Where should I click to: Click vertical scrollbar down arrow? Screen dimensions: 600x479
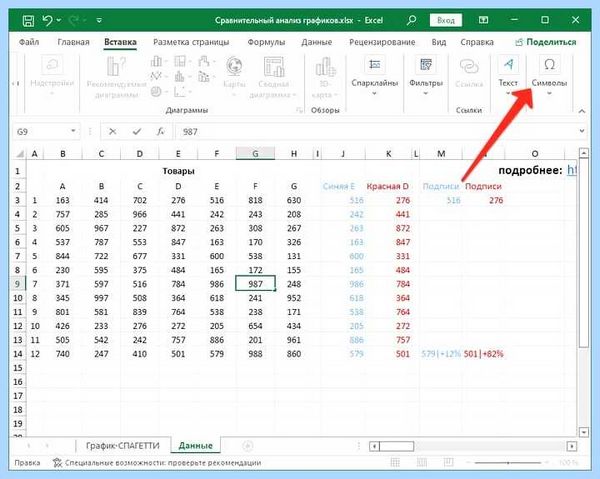584,432
